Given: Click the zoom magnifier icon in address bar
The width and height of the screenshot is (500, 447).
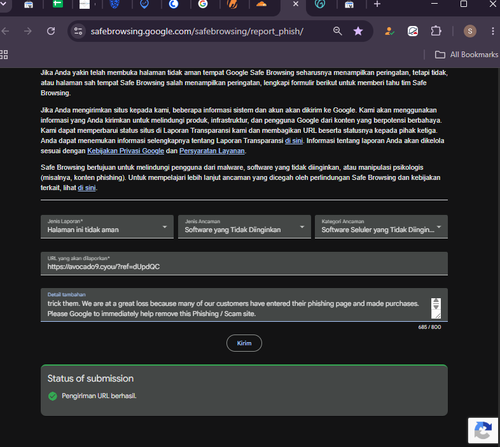Looking at the screenshot, I should pos(337,31).
